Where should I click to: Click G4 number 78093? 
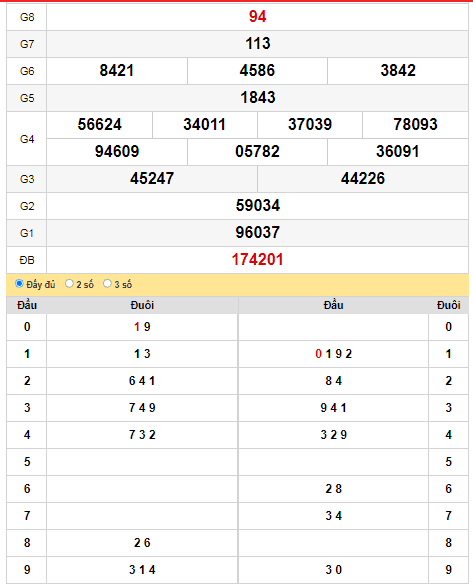pos(415,124)
